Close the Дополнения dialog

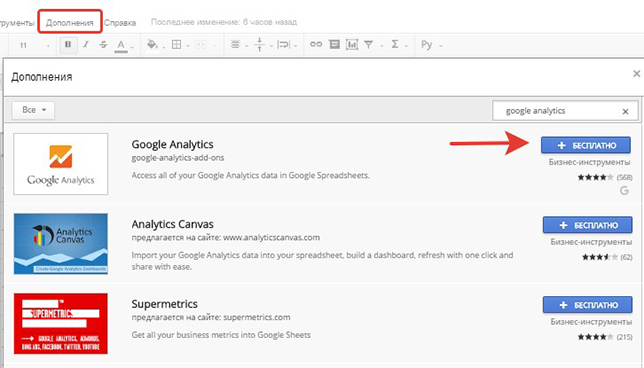637,74
